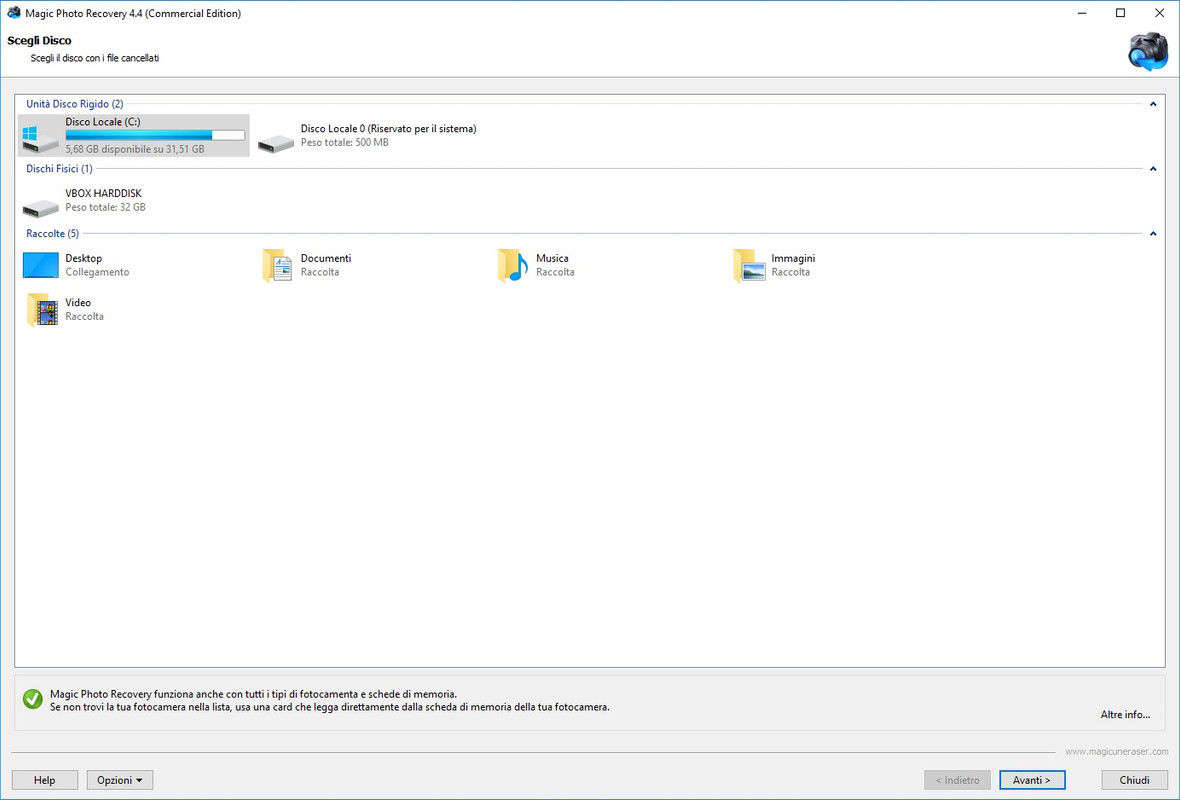Click the Collegamento text under Desktop
This screenshot has width=1180, height=800.
tap(97, 272)
